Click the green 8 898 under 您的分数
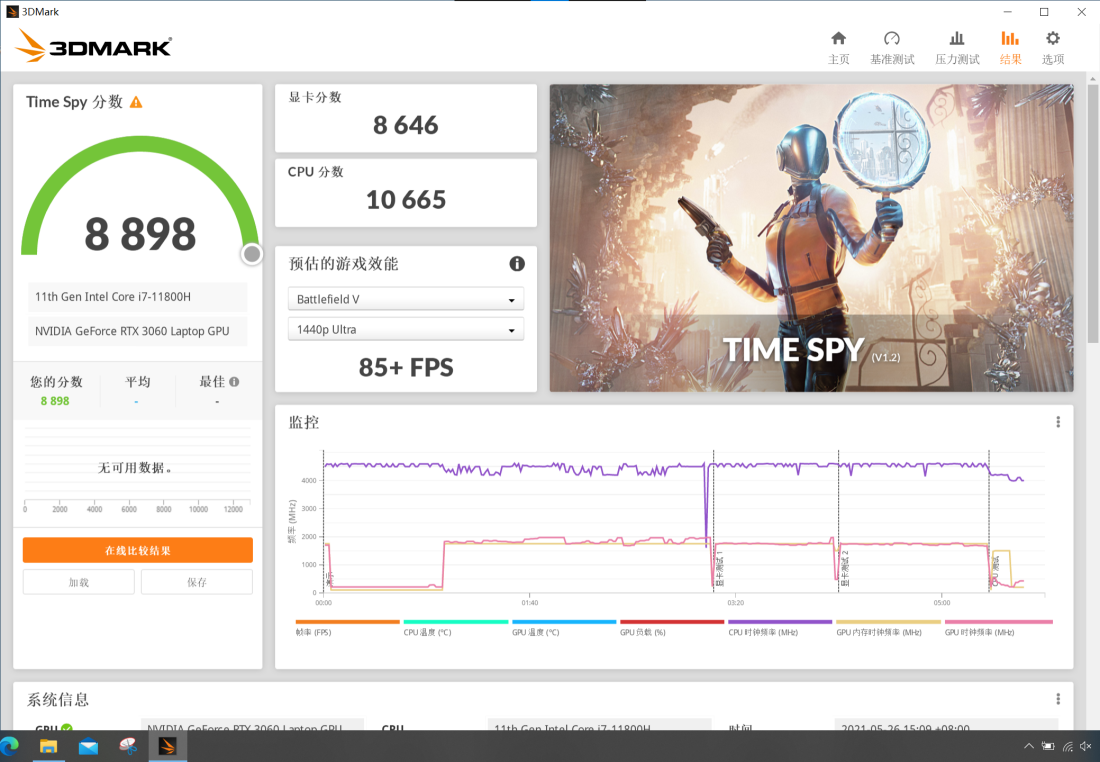The width and height of the screenshot is (1100, 762). click(x=55, y=401)
